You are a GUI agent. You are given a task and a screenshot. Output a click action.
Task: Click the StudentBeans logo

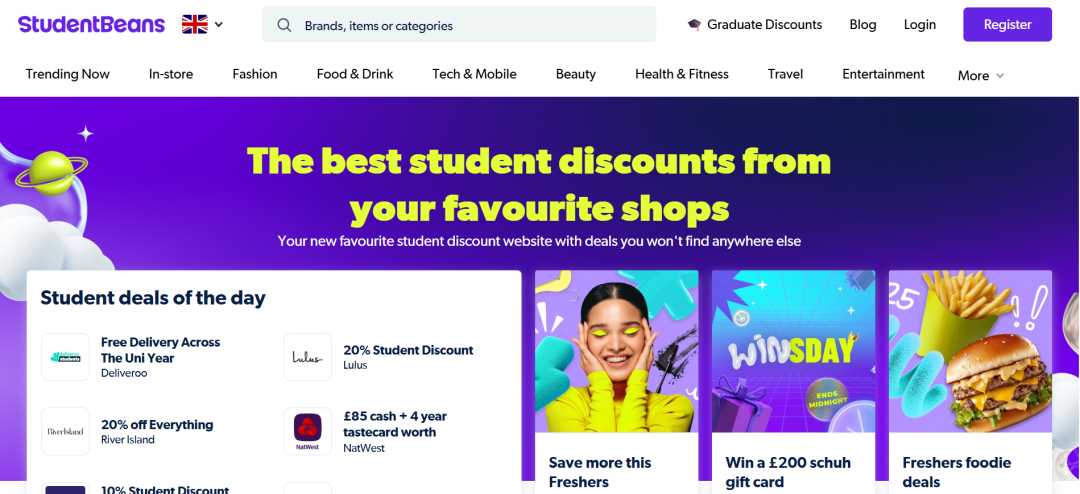click(91, 25)
